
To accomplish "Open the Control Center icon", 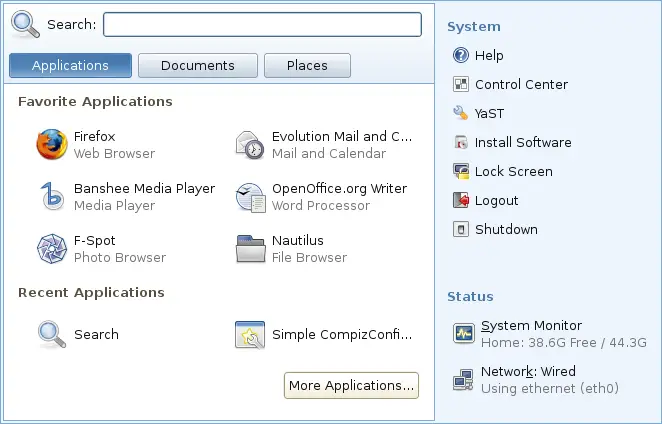I will point(461,85).
